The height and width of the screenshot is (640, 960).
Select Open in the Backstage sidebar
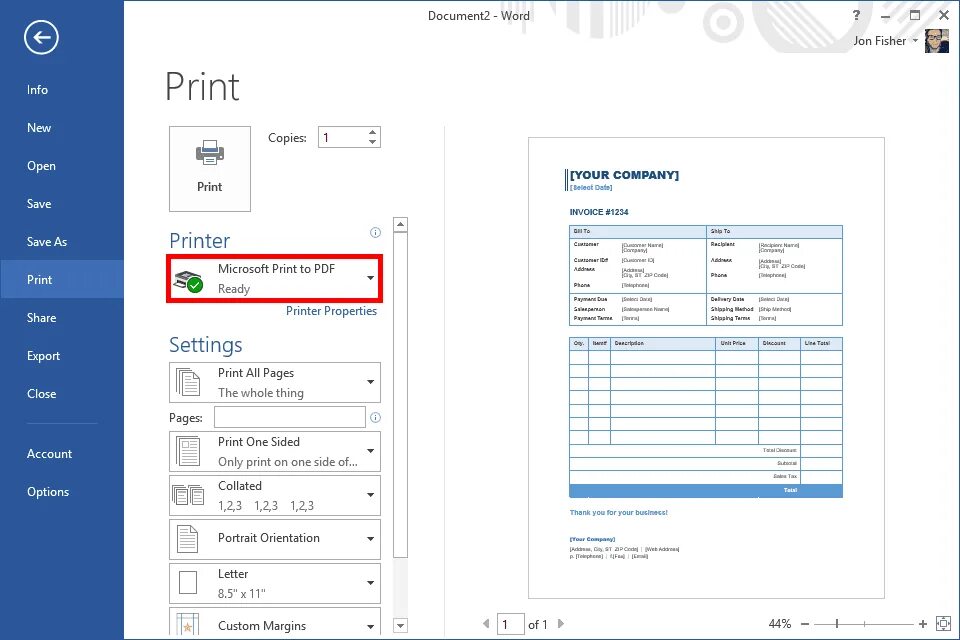point(41,165)
